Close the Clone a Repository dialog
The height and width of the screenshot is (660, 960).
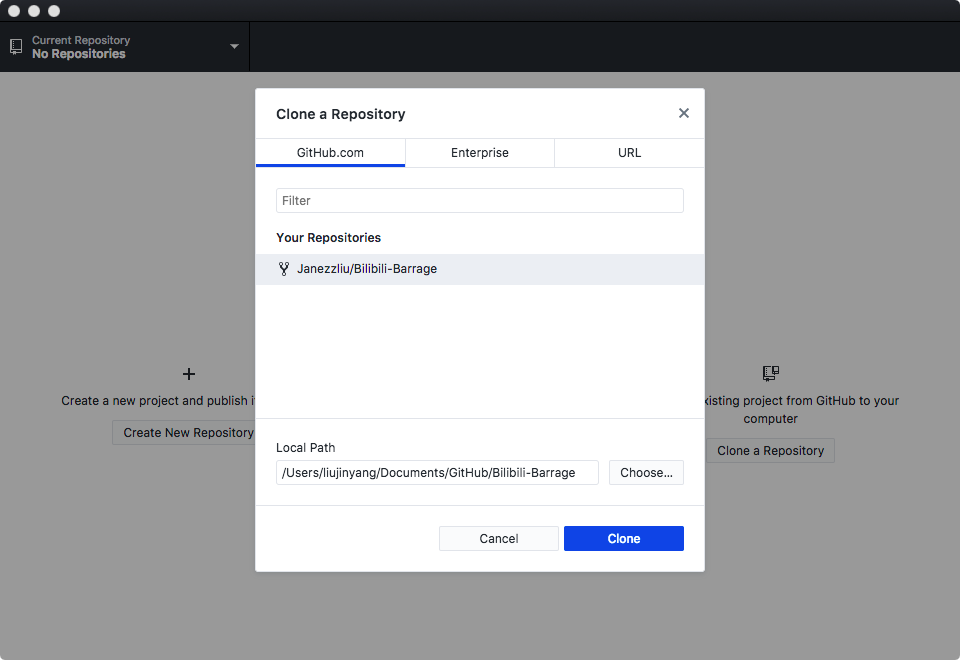tap(683, 113)
